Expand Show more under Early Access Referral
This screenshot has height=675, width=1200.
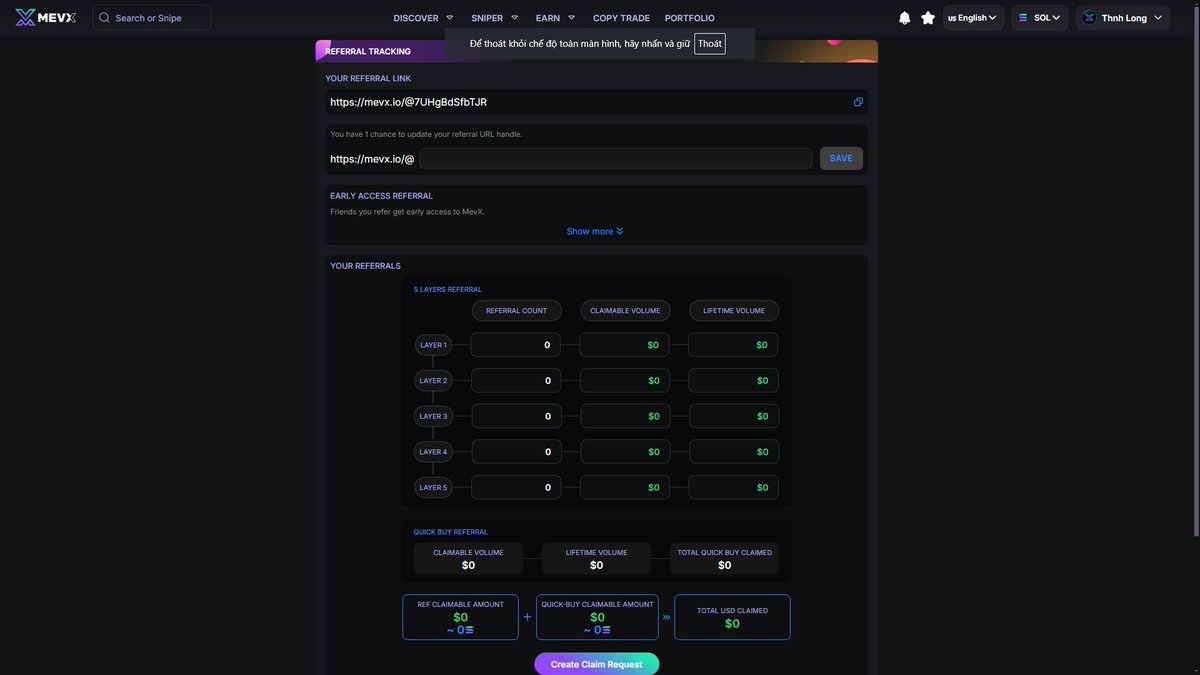coord(595,231)
